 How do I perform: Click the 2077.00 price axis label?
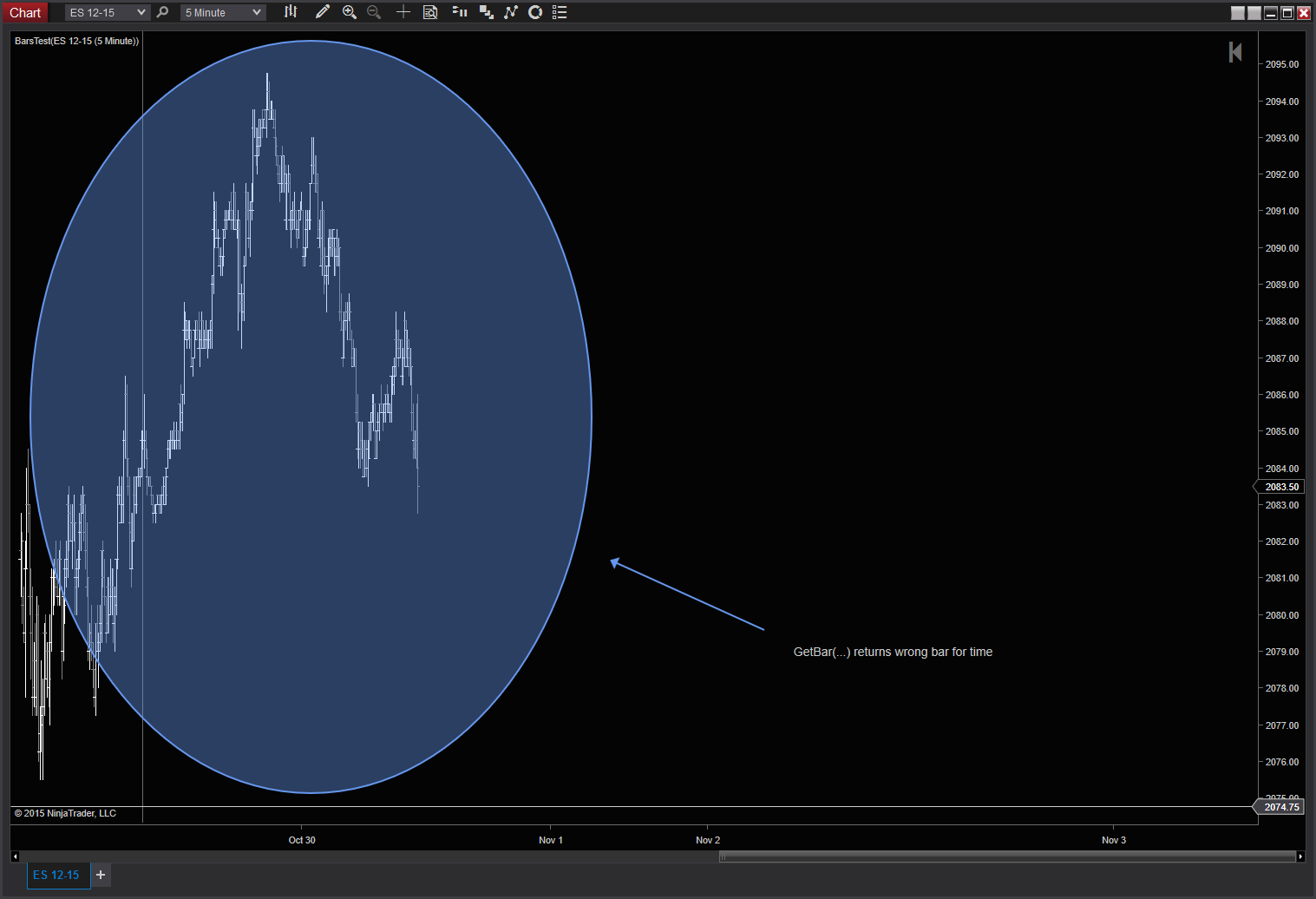pyautogui.click(x=1282, y=725)
